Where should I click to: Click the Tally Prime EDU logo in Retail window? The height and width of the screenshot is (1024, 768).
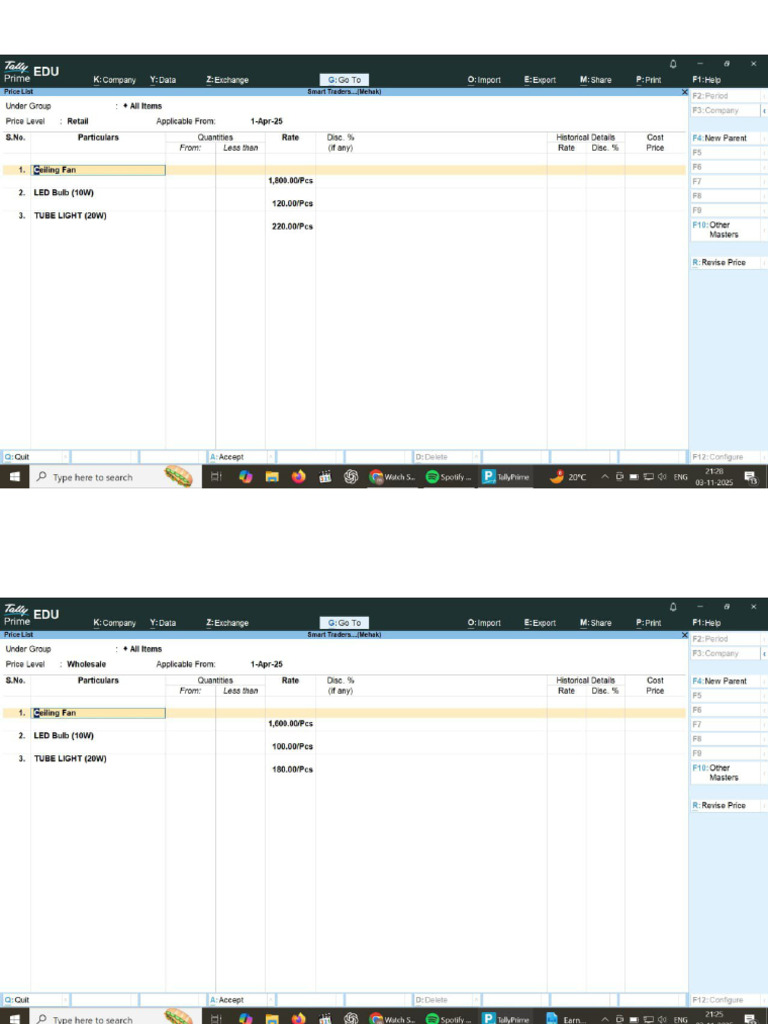pos(31,72)
